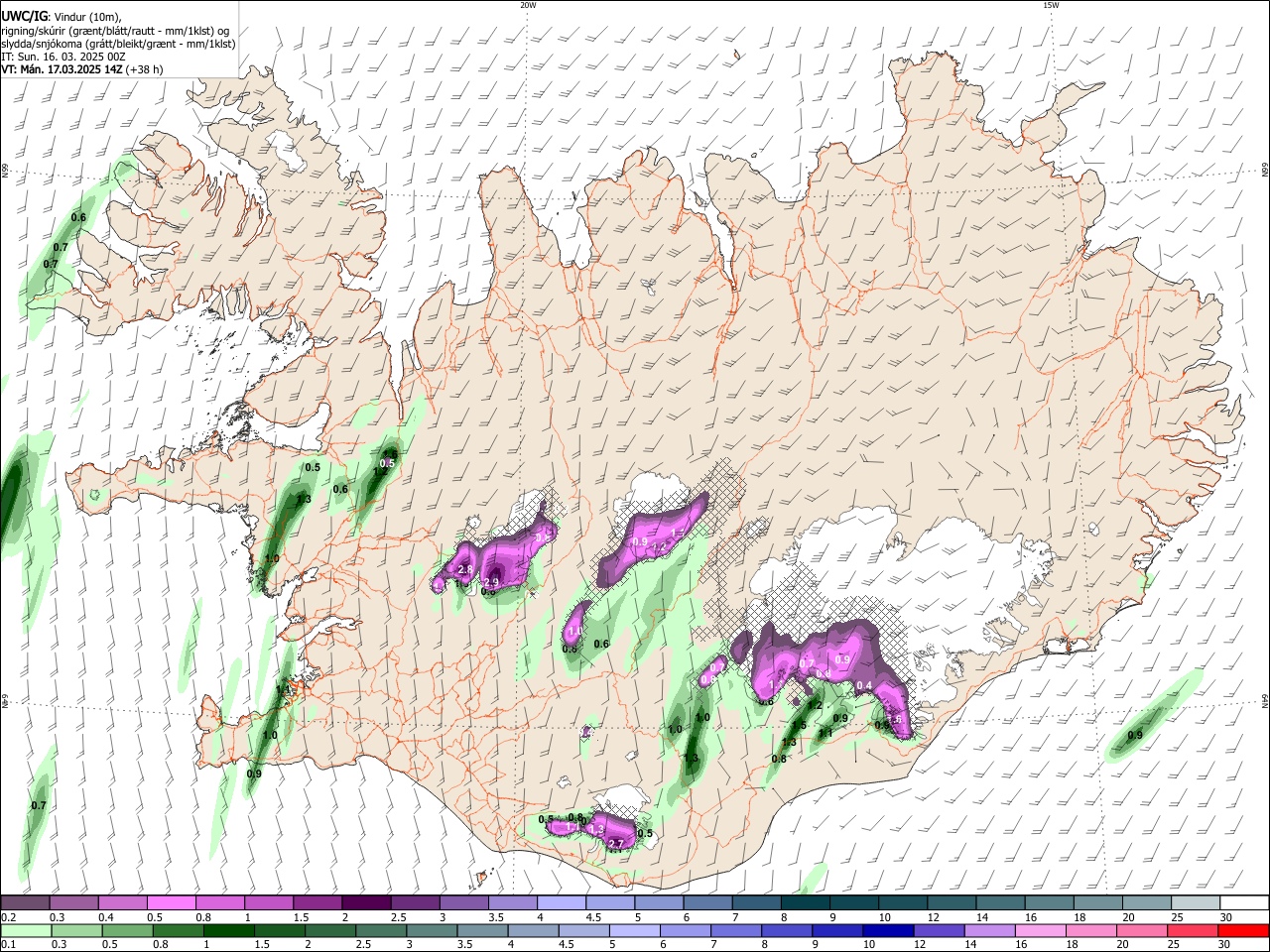Click the '0.1' label in the green legend row

click(7, 944)
